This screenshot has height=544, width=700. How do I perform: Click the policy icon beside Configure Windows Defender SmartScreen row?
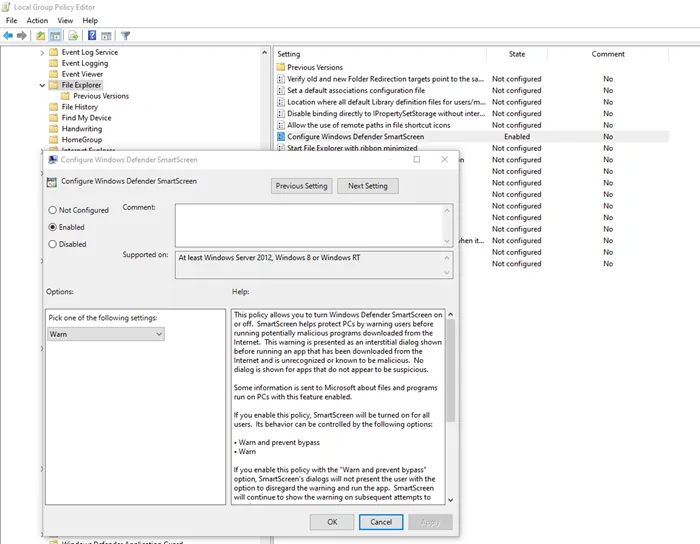pyautogui.click(x=281, y=137)
